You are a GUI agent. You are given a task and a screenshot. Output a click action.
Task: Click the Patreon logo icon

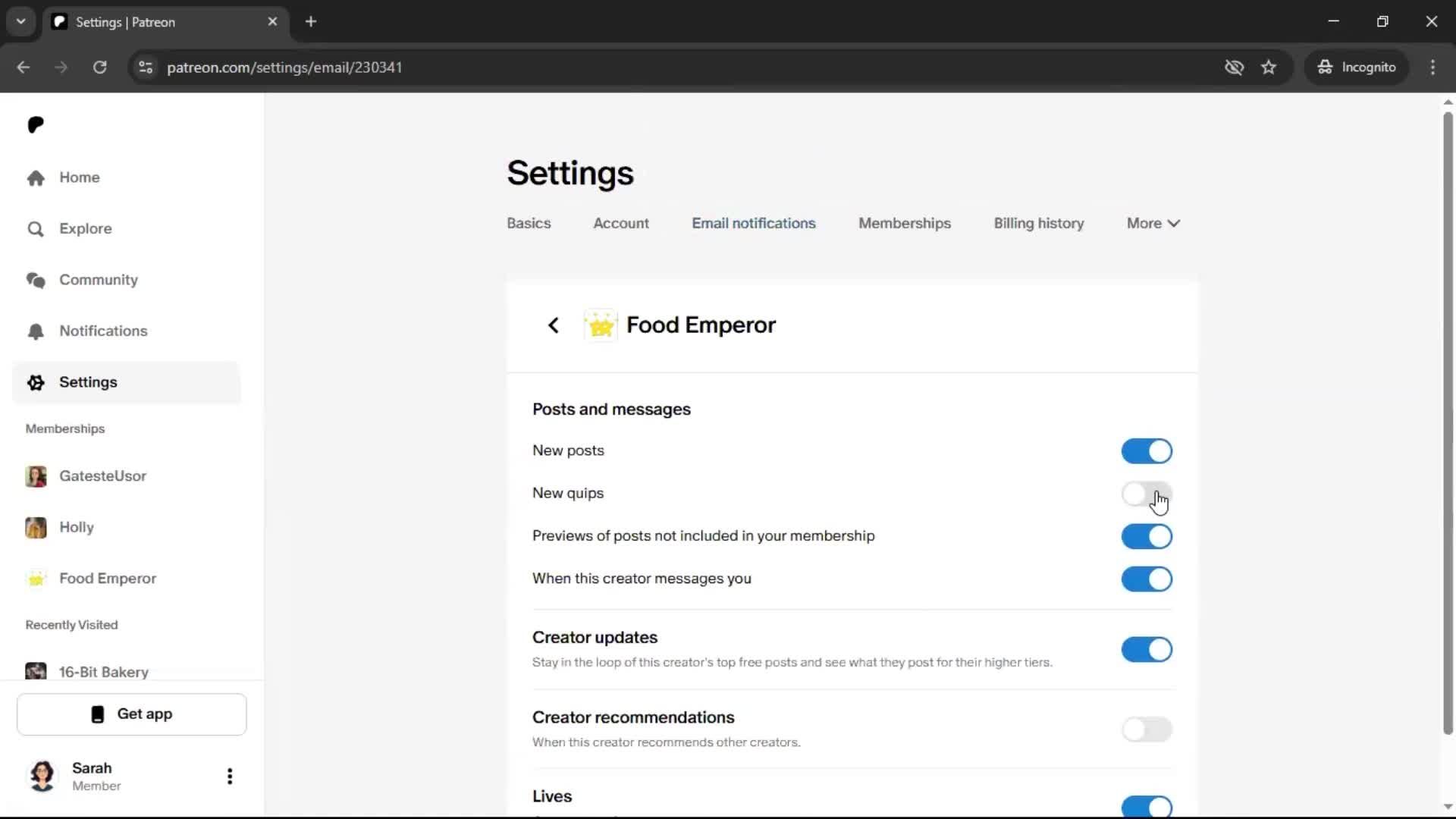[x=36, y=124]
